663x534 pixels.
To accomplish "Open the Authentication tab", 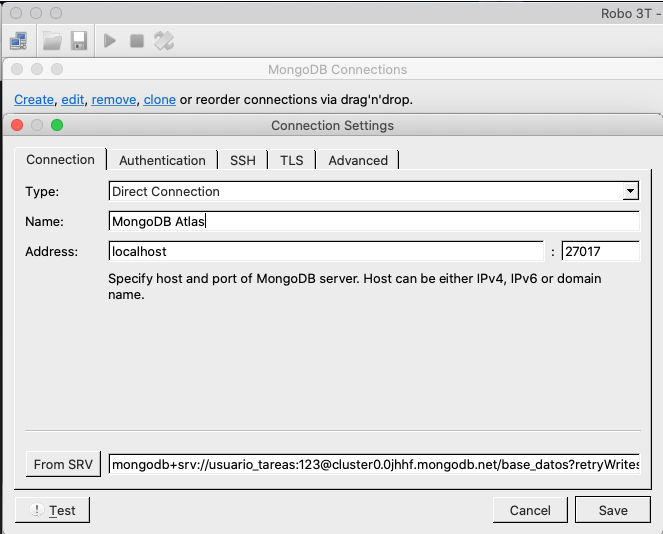I will [162, 160].
